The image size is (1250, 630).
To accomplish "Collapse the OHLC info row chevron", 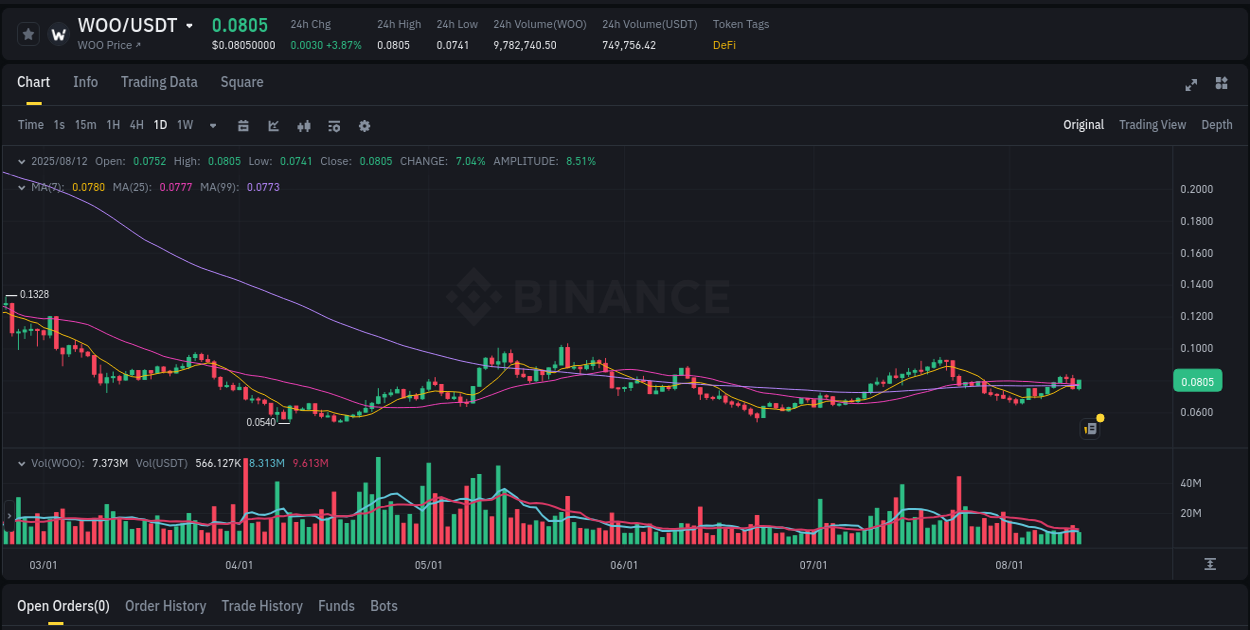I will tap(22, 161).
